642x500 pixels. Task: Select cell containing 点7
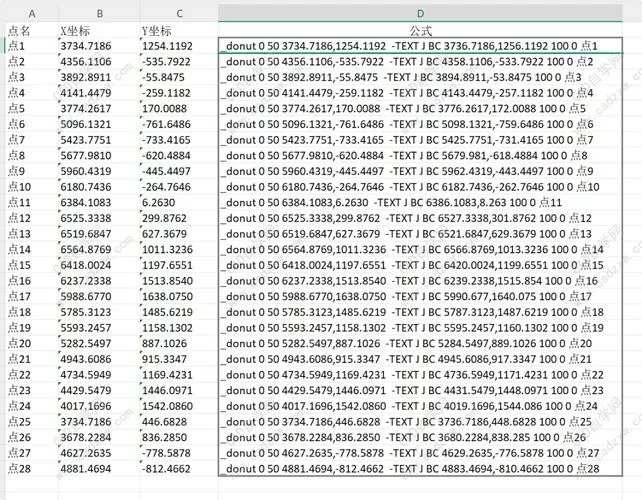click(x=32, y=140)
